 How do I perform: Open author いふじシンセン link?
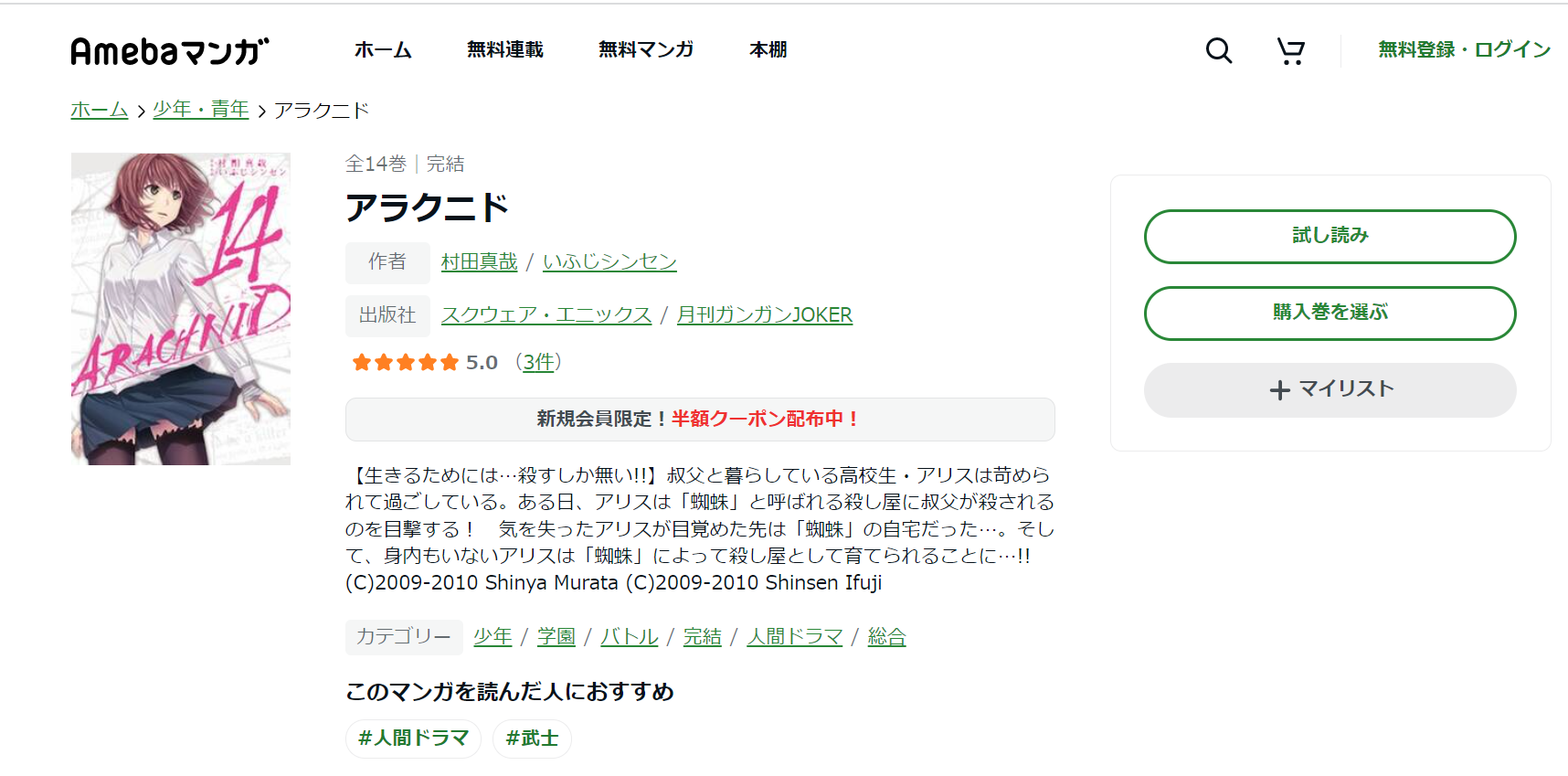click(609, 261)
